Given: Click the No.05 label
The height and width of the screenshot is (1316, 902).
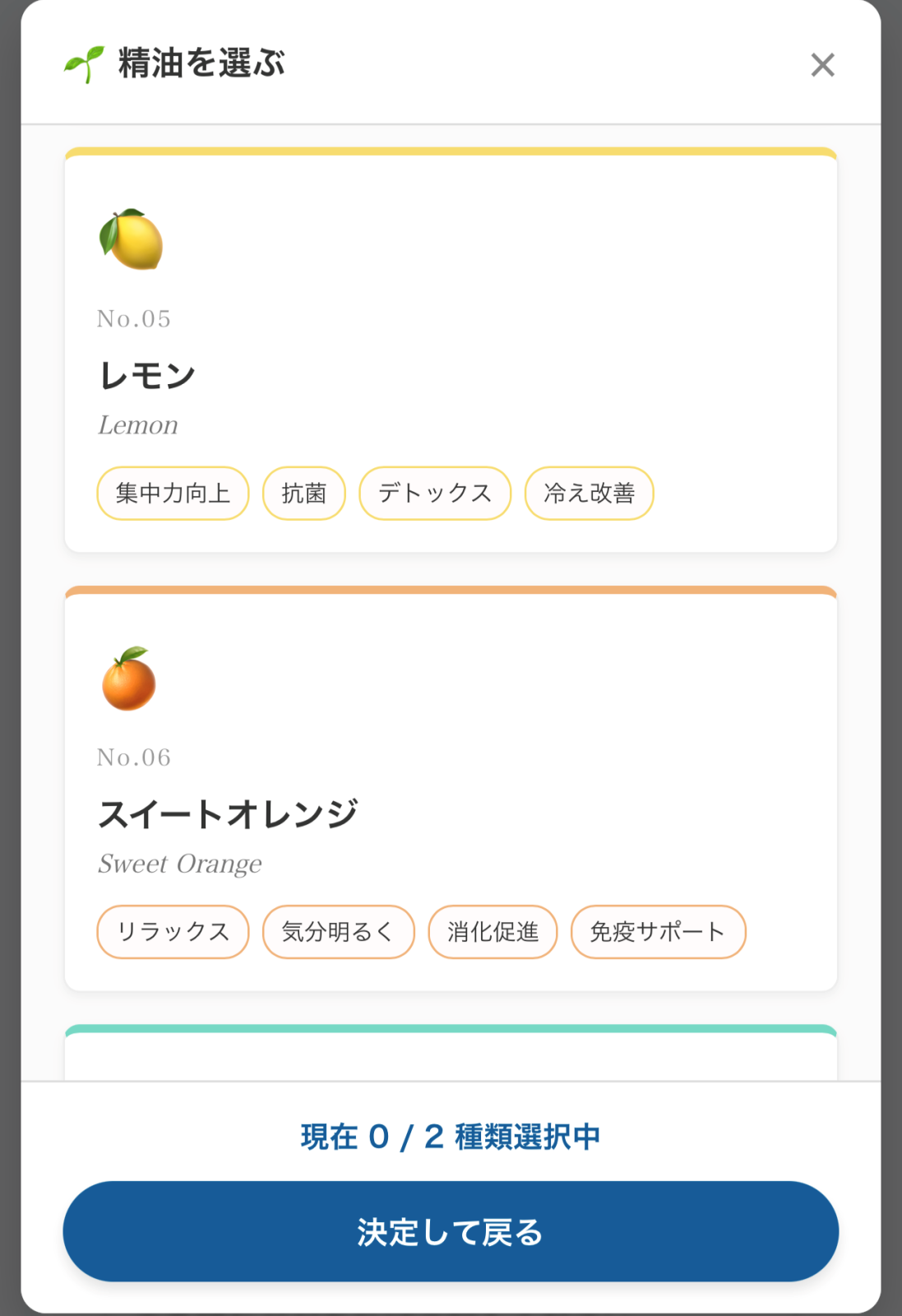Looking at the screenshot, I should tap(134, 319).
